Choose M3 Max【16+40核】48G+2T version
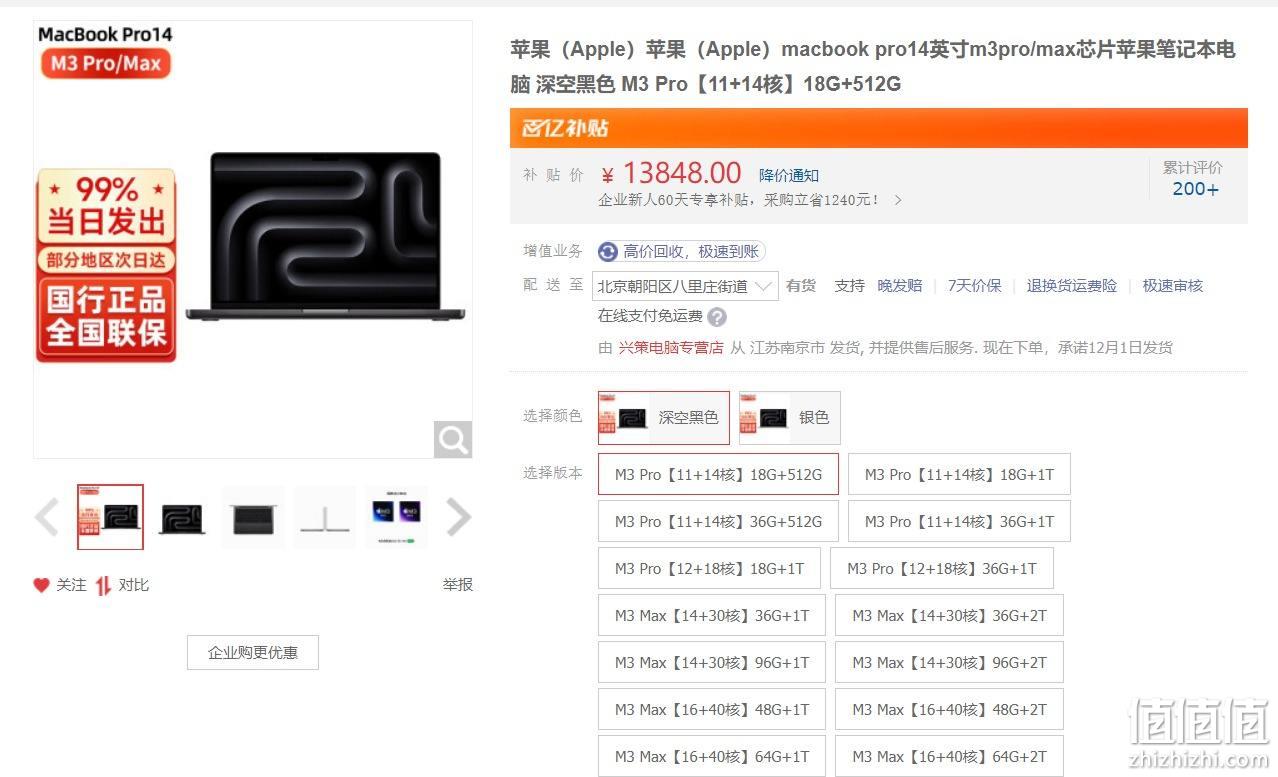The image size is (1278, 777). pos(949,709)
